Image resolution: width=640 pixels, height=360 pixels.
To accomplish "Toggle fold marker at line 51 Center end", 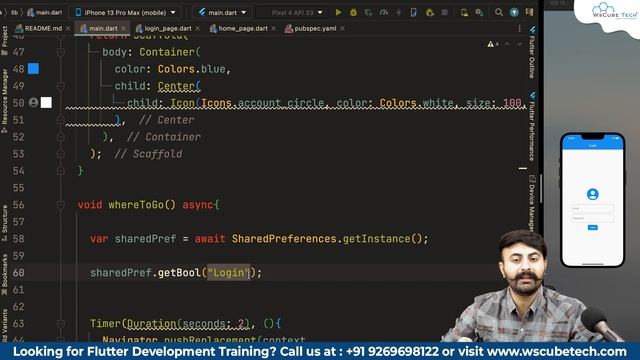I will 61,120.
